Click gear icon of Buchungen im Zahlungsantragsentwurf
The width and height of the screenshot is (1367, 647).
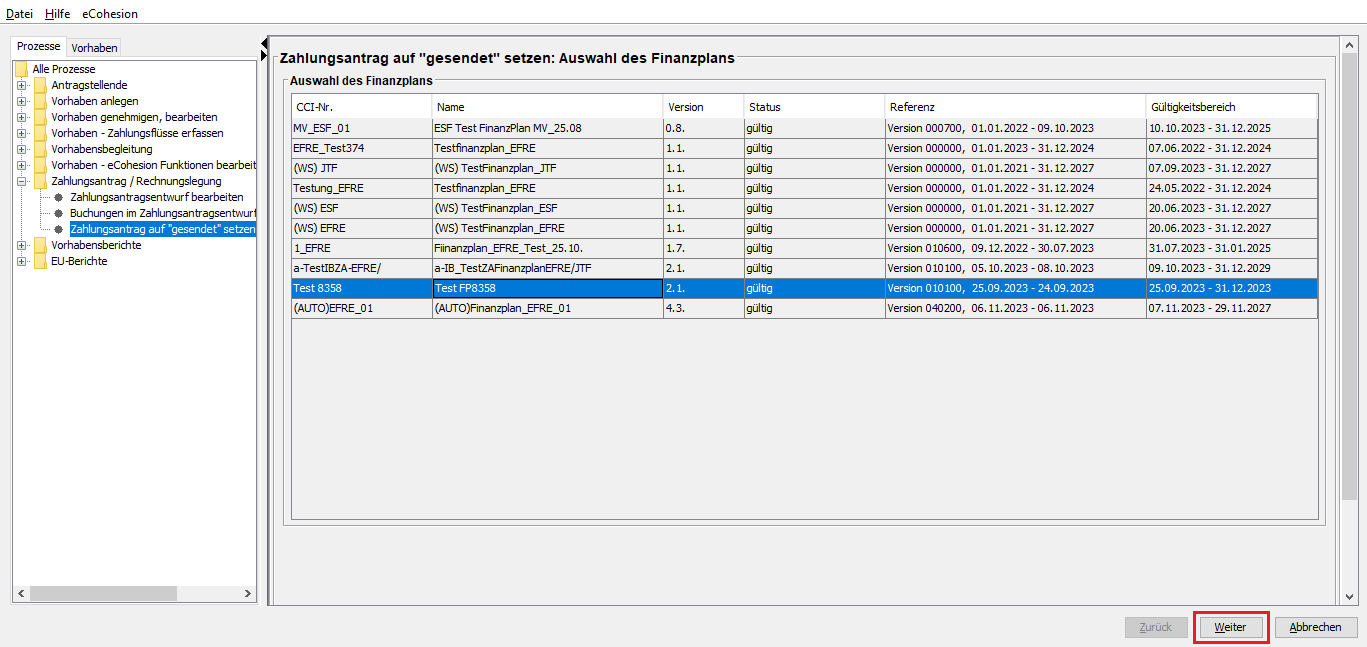pos(59,213)
